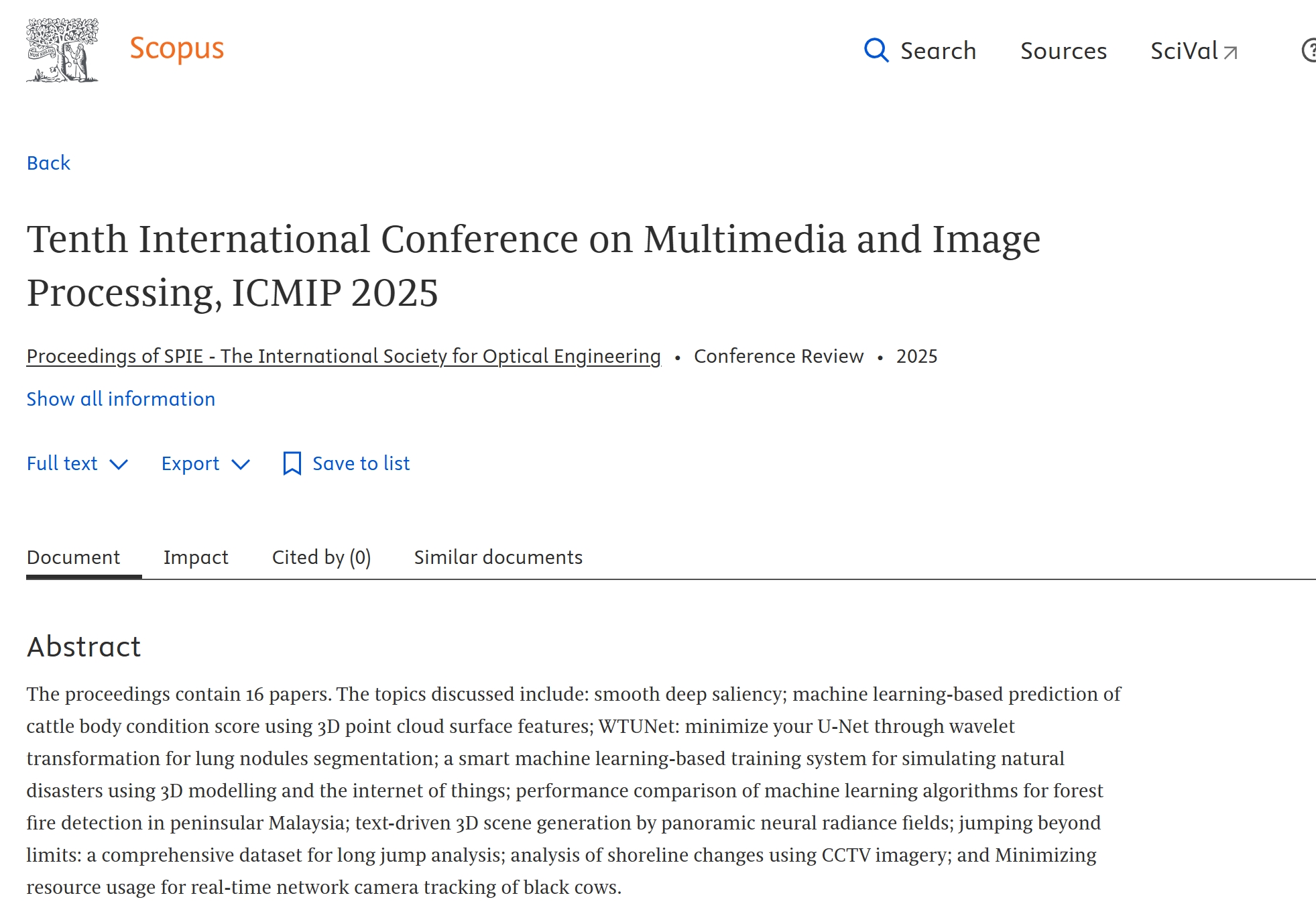Click the bookmark Save to list icon

292,463
